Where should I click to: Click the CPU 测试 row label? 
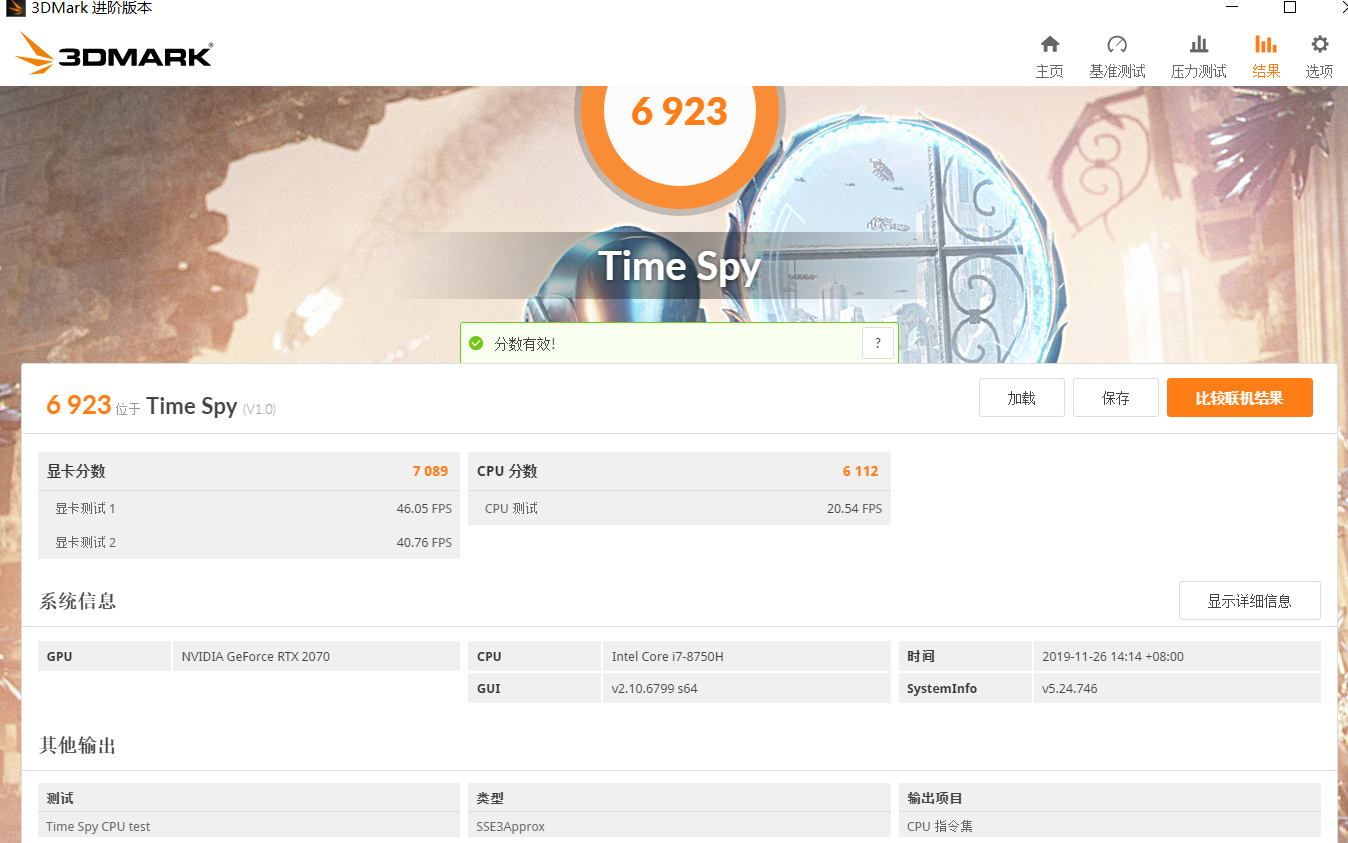coord(511,508)
